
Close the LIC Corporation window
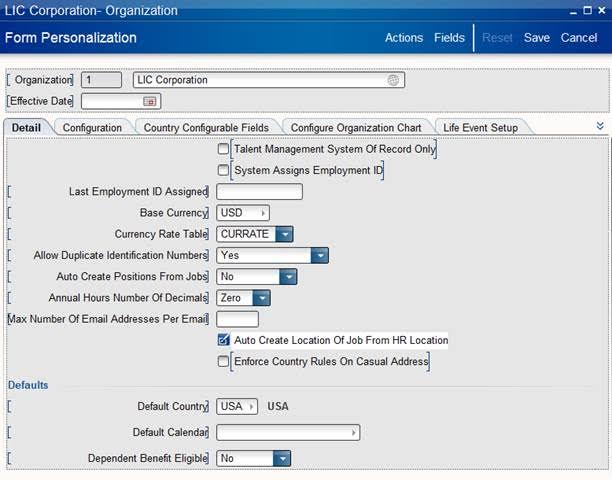point(602,11)
